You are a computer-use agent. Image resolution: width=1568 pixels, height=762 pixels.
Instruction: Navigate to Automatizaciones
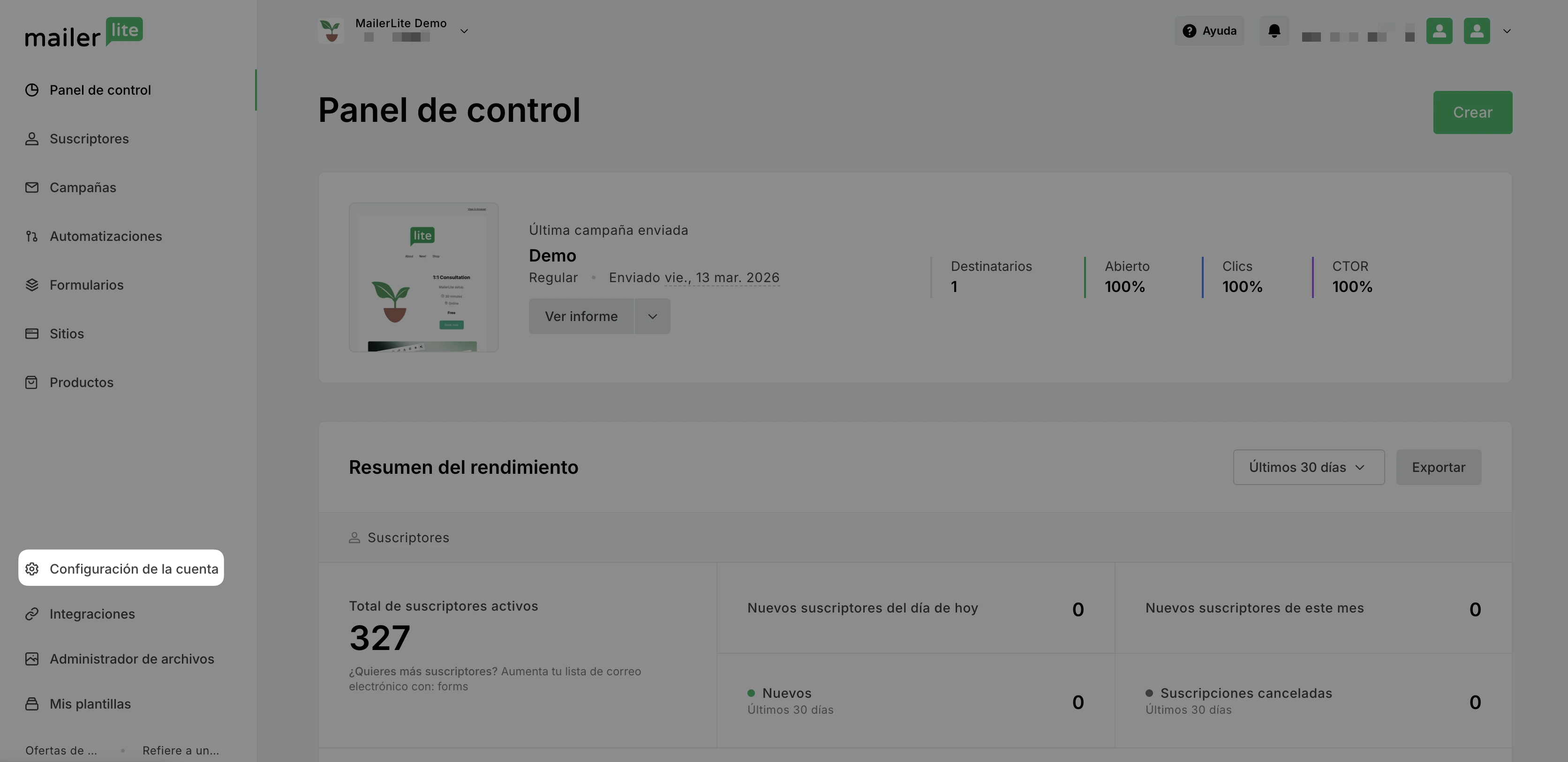[106, 236]
